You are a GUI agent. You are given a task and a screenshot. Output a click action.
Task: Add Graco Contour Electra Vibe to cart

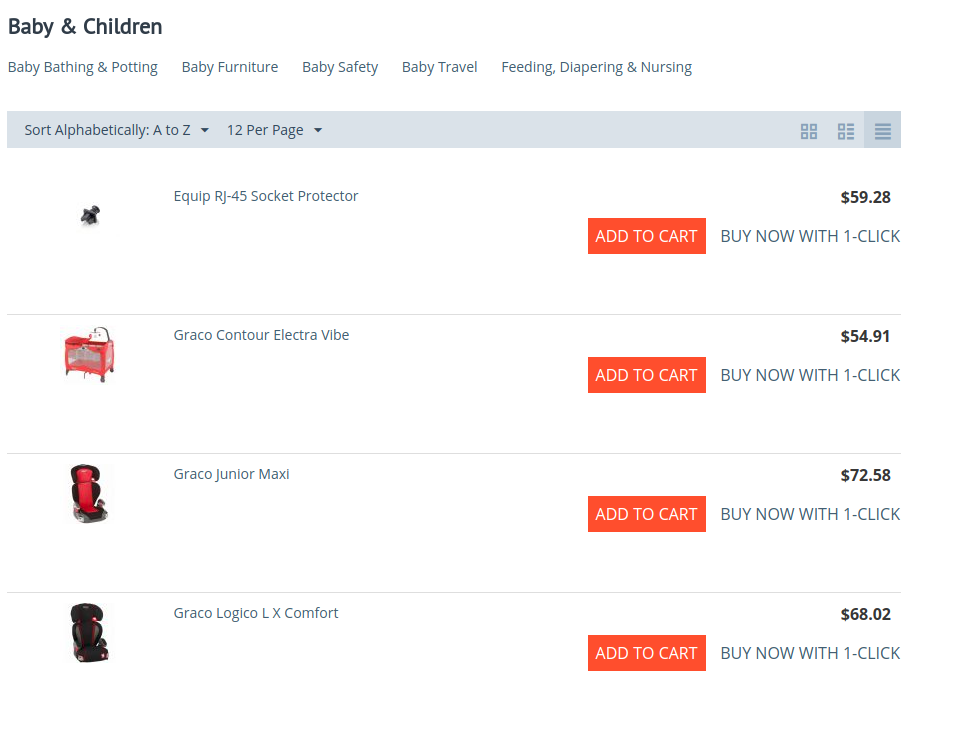pos(646,375)
